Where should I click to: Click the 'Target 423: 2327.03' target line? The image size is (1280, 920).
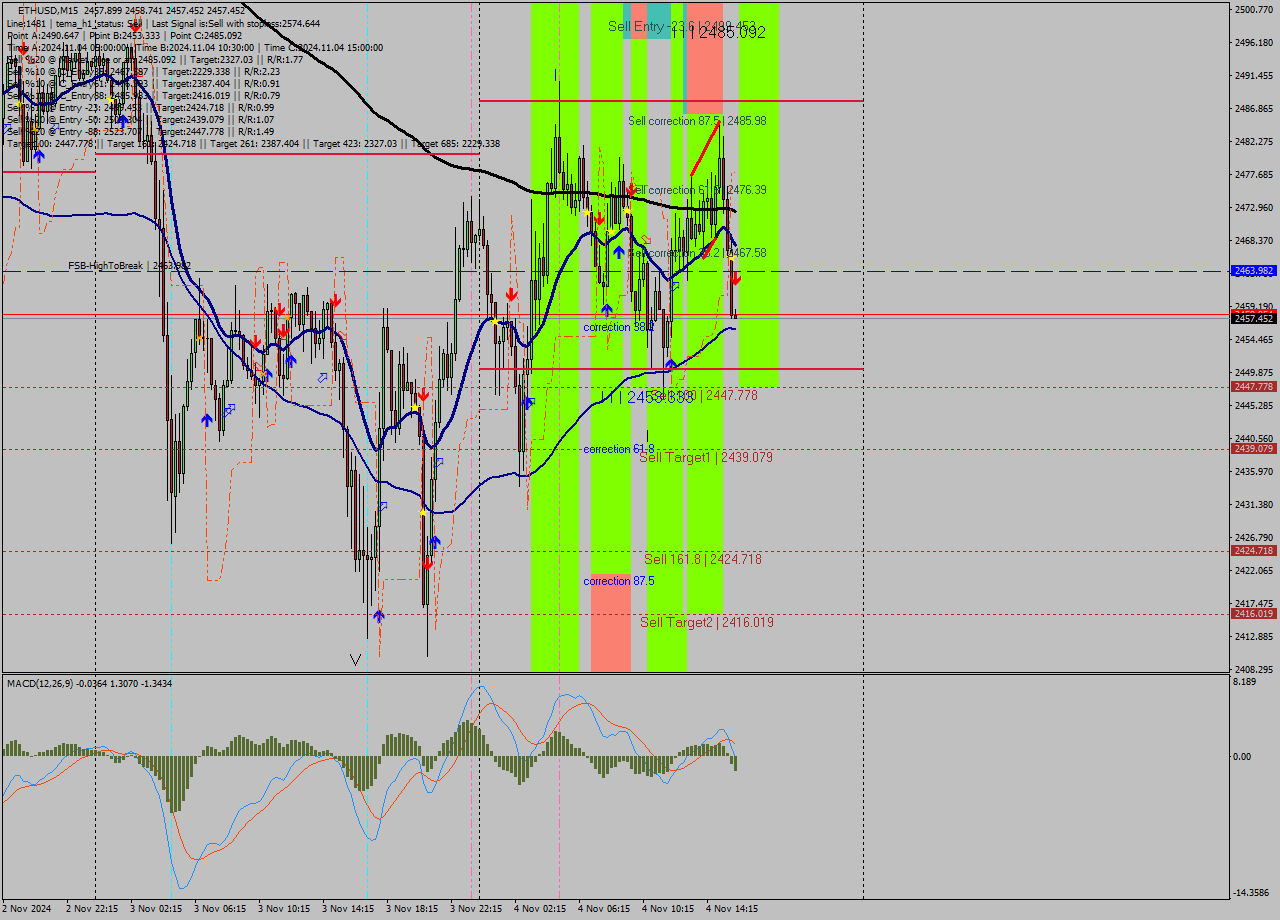coord(358,144)
